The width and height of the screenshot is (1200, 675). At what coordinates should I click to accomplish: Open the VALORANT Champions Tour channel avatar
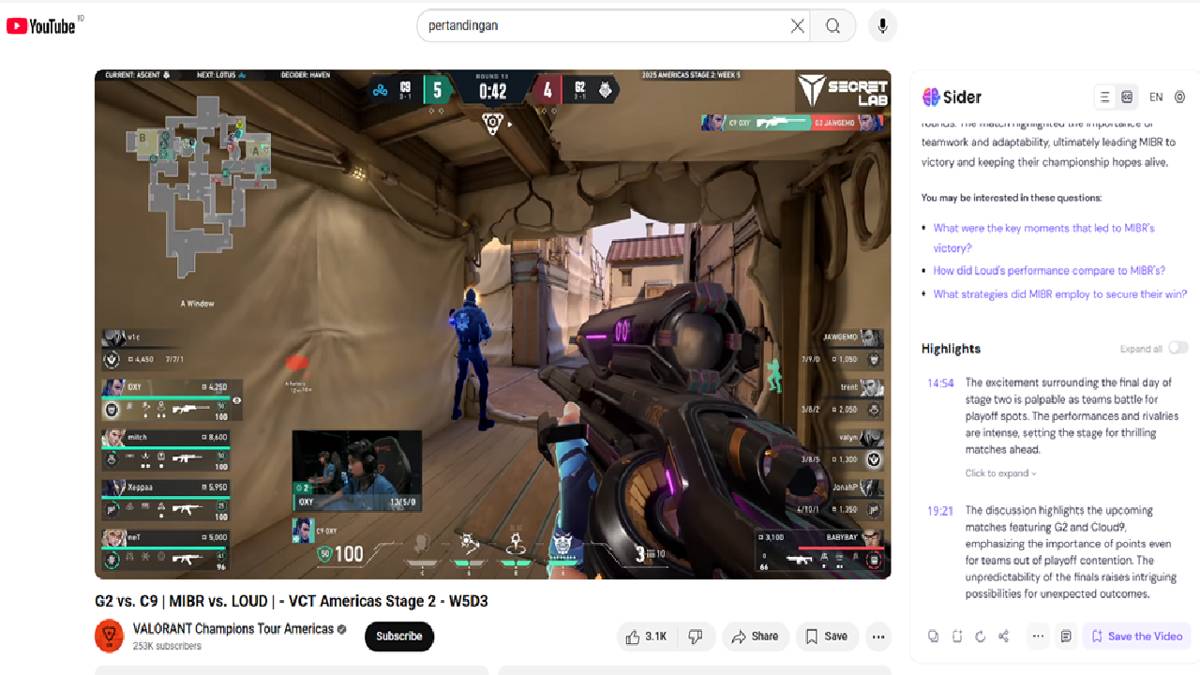tap(109, 636)
